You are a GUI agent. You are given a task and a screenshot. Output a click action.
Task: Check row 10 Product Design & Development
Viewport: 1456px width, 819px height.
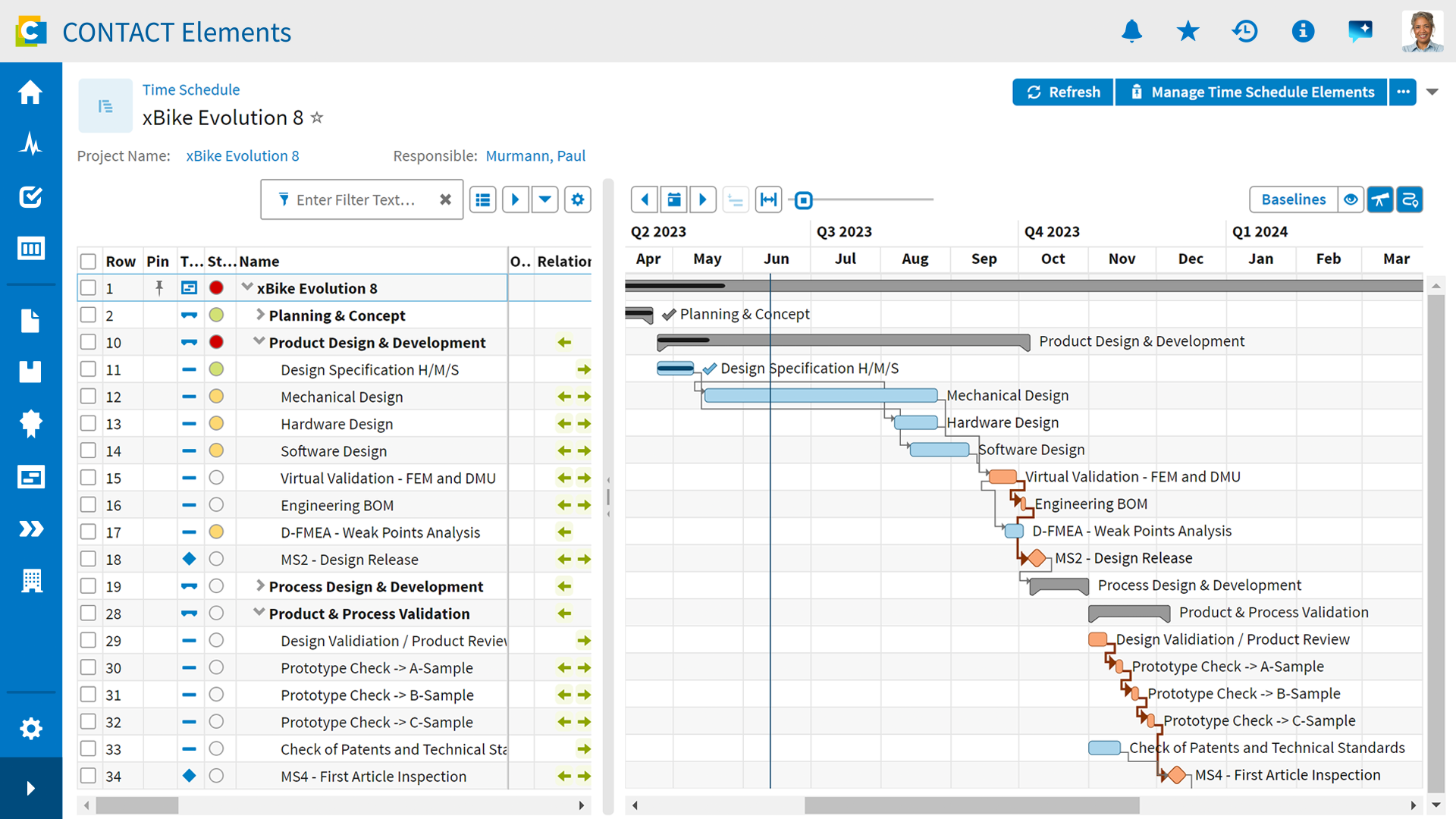pos(88,342)
